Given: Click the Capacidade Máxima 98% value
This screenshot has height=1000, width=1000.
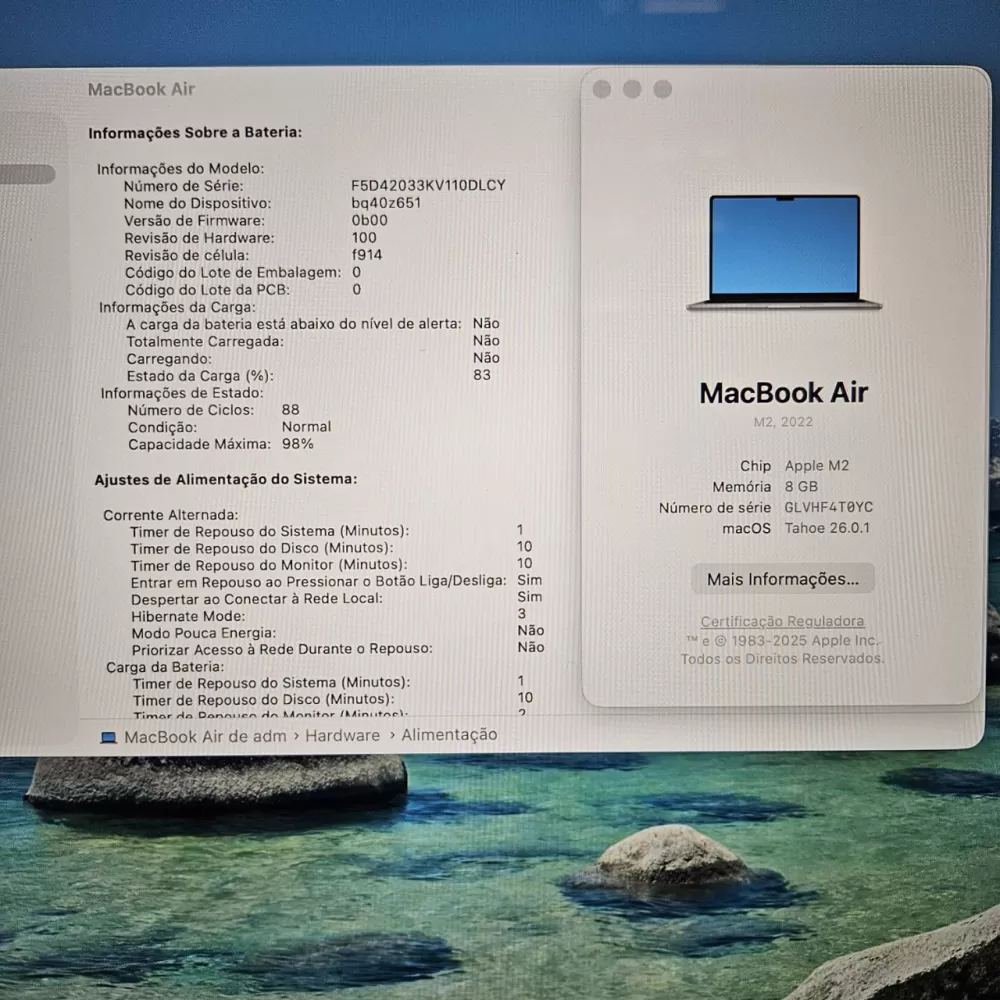Looking at the screenshot, I should click(297, 444).
